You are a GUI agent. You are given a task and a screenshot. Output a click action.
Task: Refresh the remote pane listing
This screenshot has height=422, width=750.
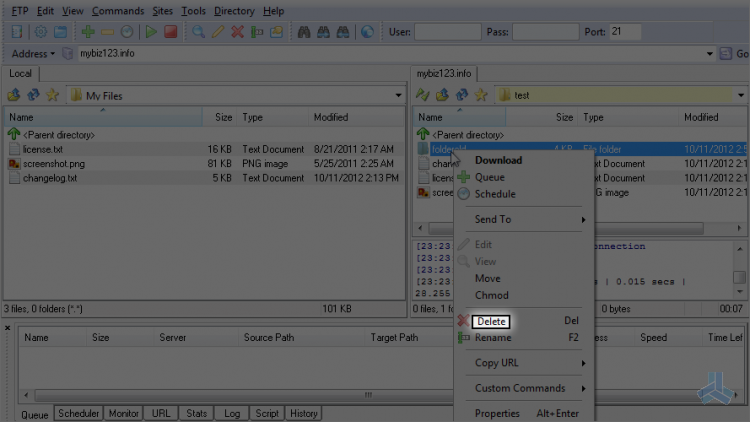pyautogui.click(x=462, y=95)
